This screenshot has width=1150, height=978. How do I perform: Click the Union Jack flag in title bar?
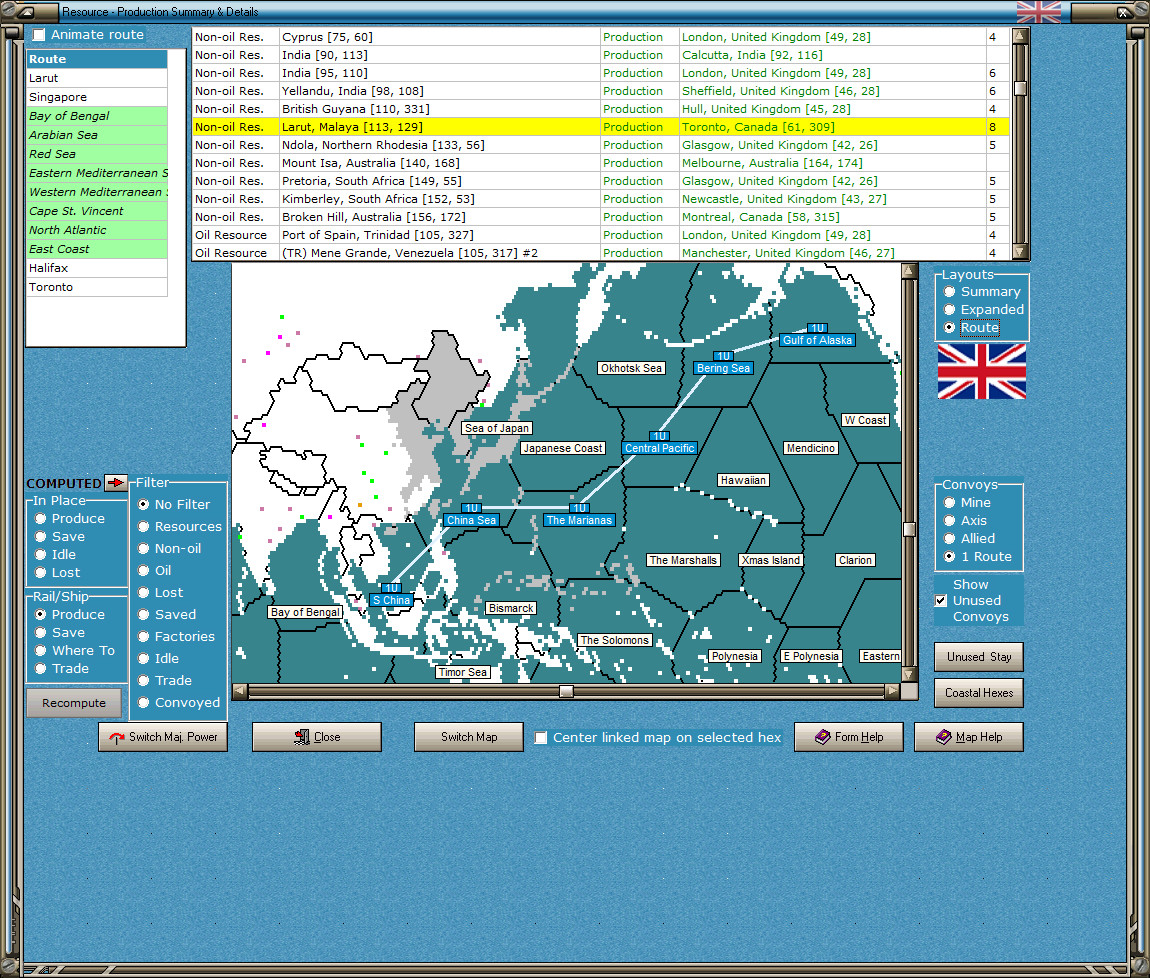pyautogui.click(x=1039, y=12)
